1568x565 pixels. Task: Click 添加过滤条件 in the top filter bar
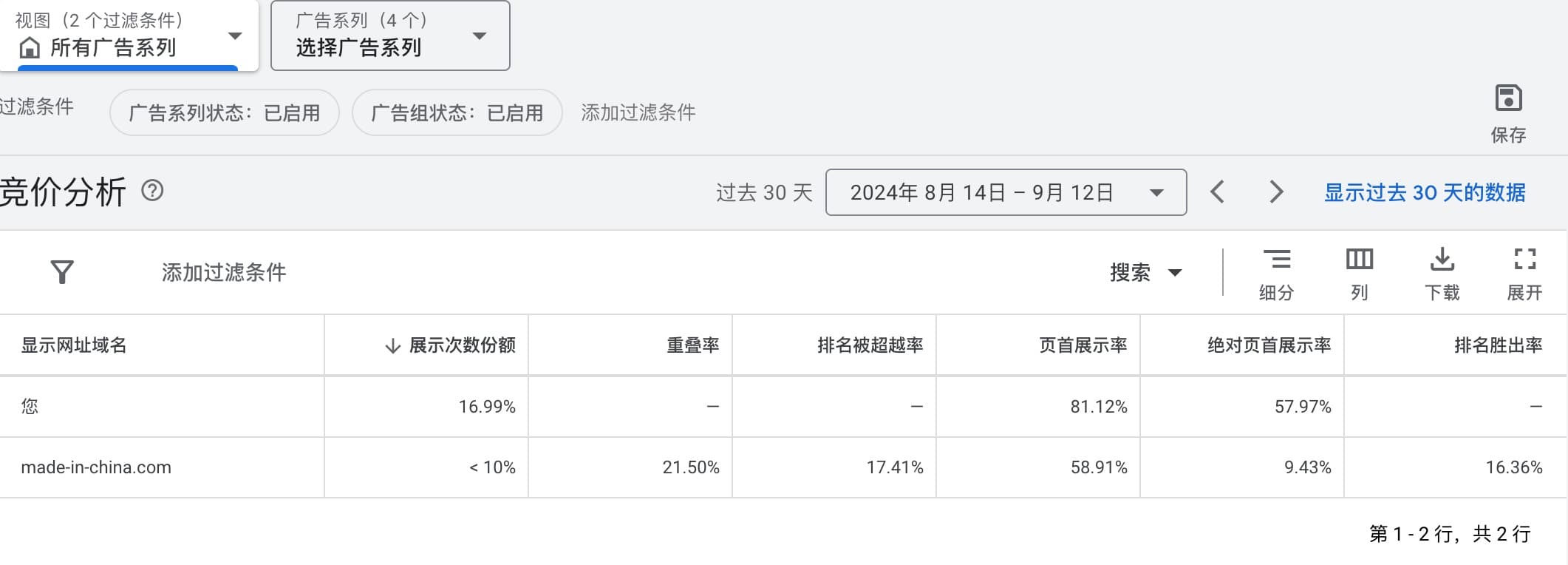tap(638, 112)
